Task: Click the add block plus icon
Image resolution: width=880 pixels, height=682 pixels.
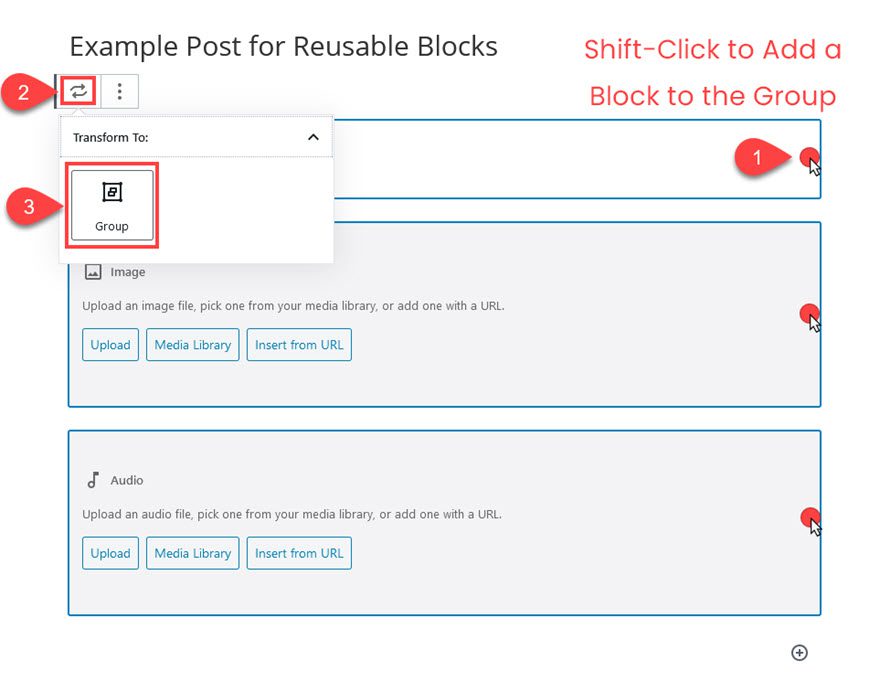Action: (x=800, y=652)
